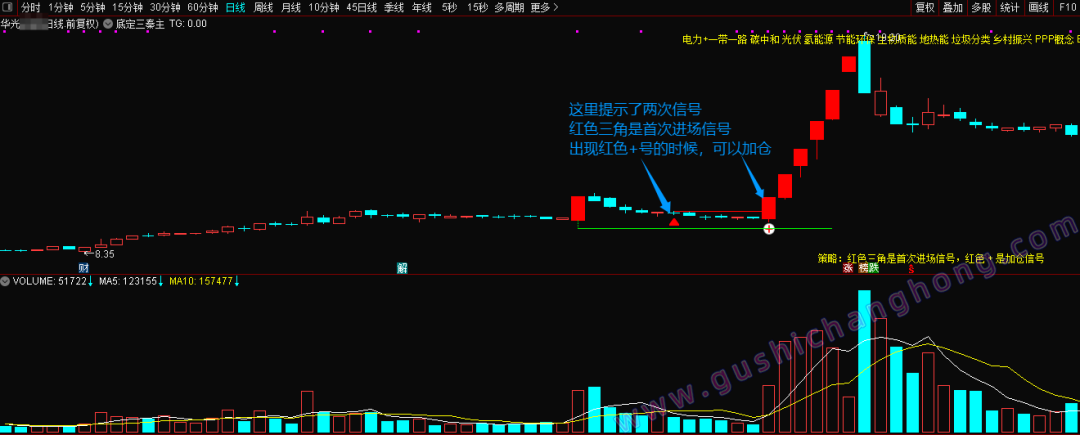Click the 8.35 low price label
This screenshot has height=435, width=1080.
(x=104, y=254)
